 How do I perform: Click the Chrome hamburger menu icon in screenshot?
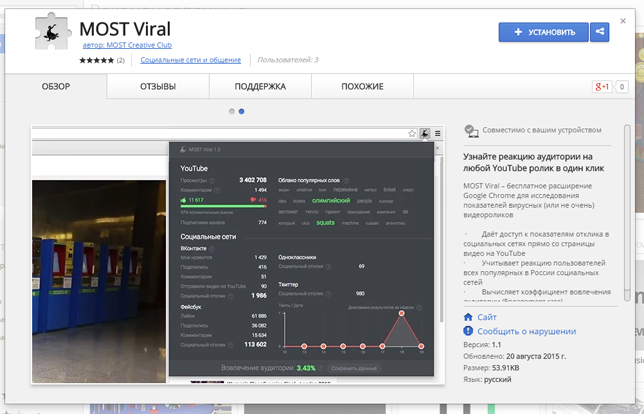pyautogui.click(x=437, y=133)
